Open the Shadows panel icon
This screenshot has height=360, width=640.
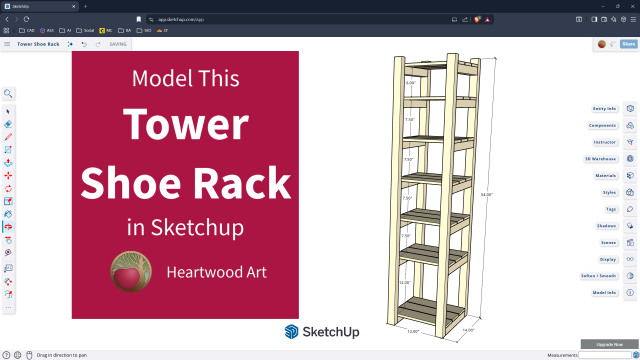point(630,226)
